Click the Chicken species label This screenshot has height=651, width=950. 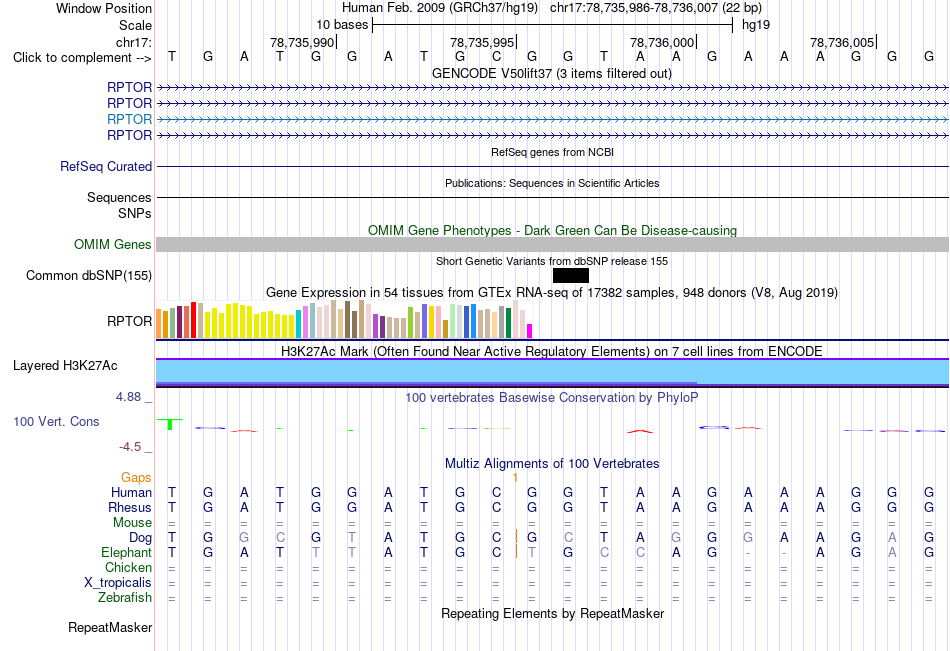point(128,567)
